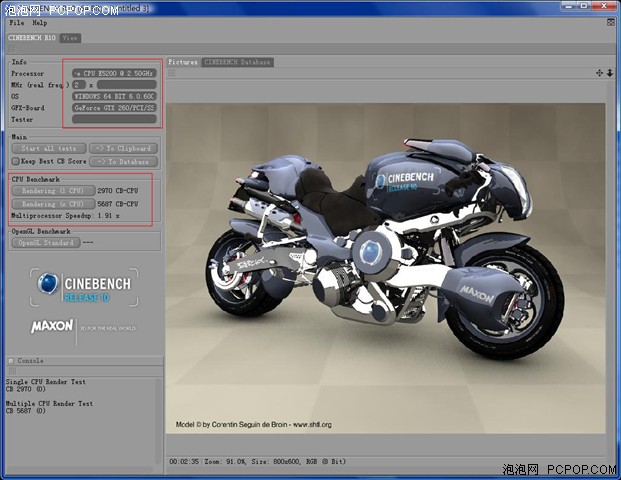This screenshot has width=621, height=480.
Task: Click the 00:02:35 render time in status bar
Action: click(x=184, y=462)
